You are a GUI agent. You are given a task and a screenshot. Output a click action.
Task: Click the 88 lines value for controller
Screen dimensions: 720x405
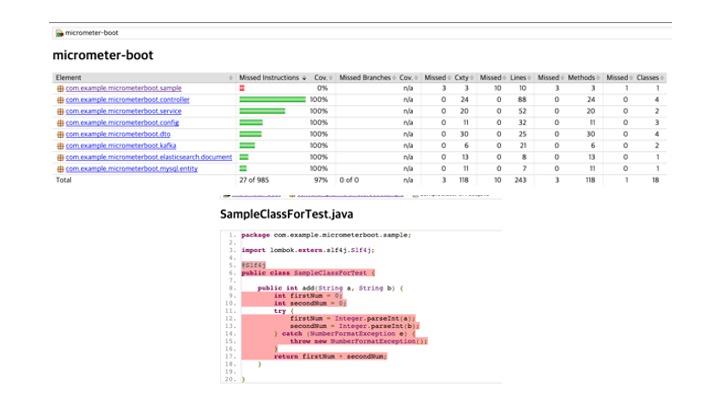click(522, 100)
